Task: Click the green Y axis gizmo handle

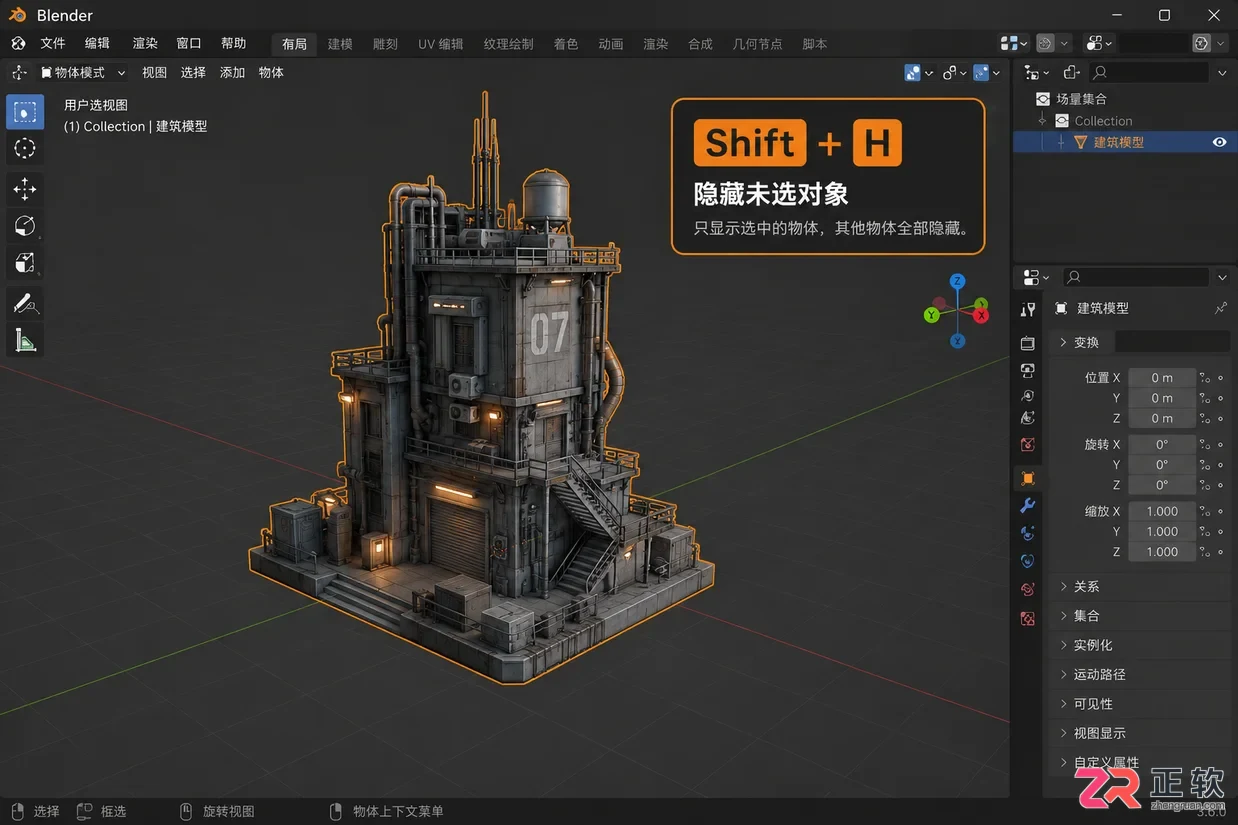Action: 932,315
